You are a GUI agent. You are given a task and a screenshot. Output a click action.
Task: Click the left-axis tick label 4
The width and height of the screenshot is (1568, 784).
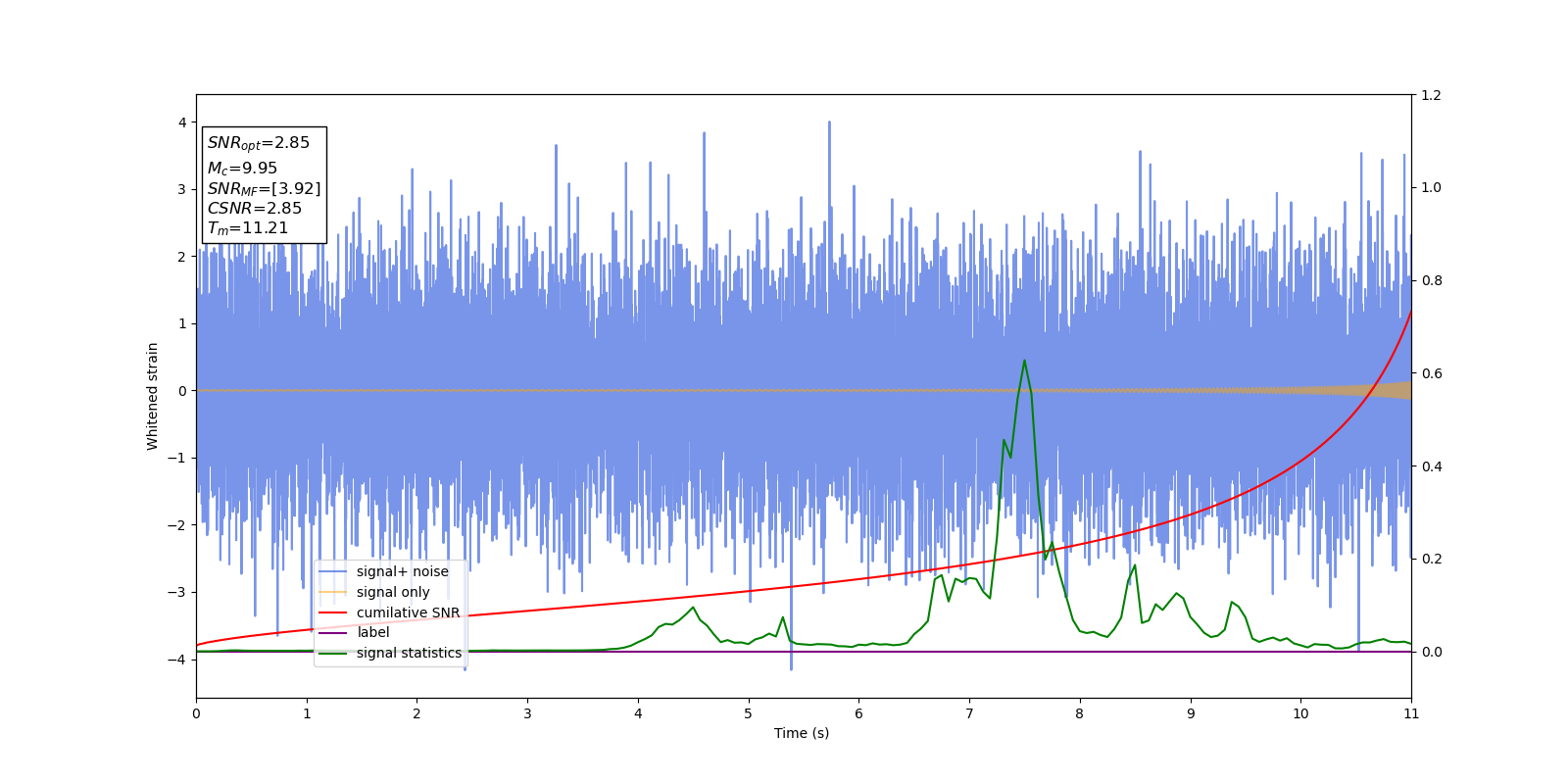[182, 122]
